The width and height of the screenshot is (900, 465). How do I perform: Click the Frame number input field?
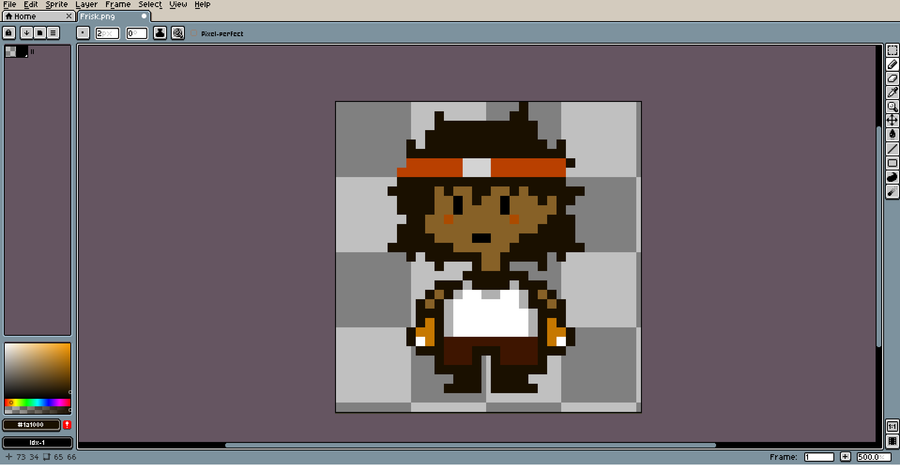point(819,457)
